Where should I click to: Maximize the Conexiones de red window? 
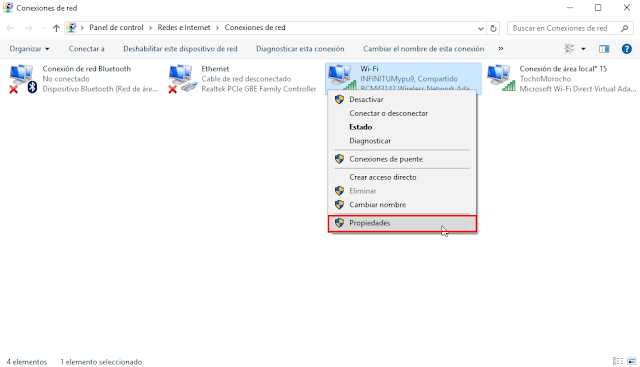pos(598,8)
